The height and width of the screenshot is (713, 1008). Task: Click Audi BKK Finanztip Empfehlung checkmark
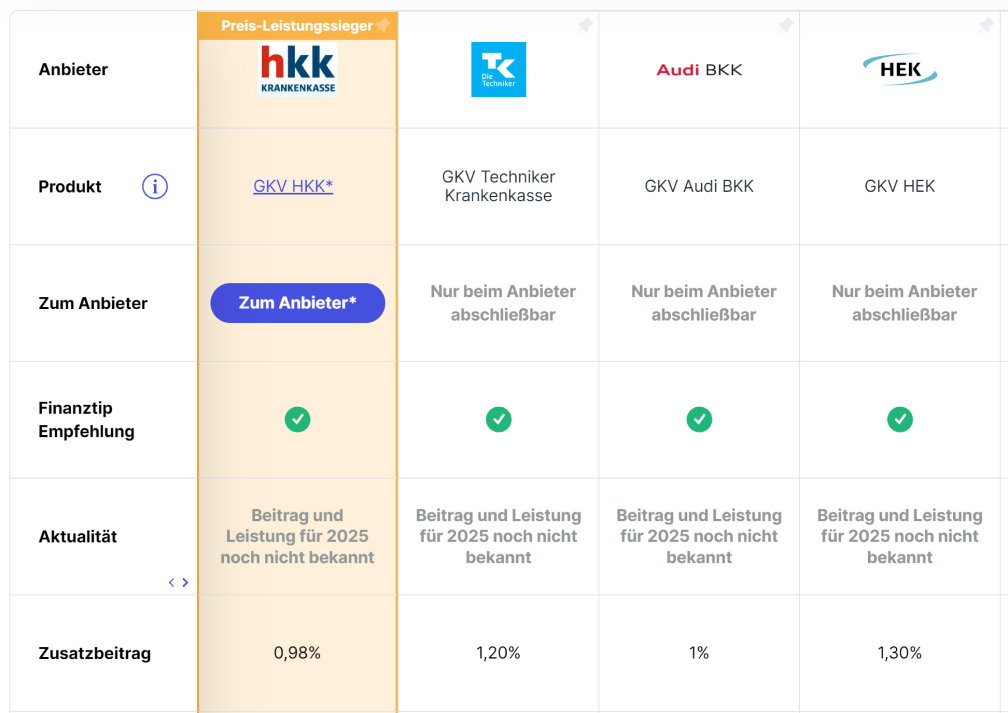point(699,419)
